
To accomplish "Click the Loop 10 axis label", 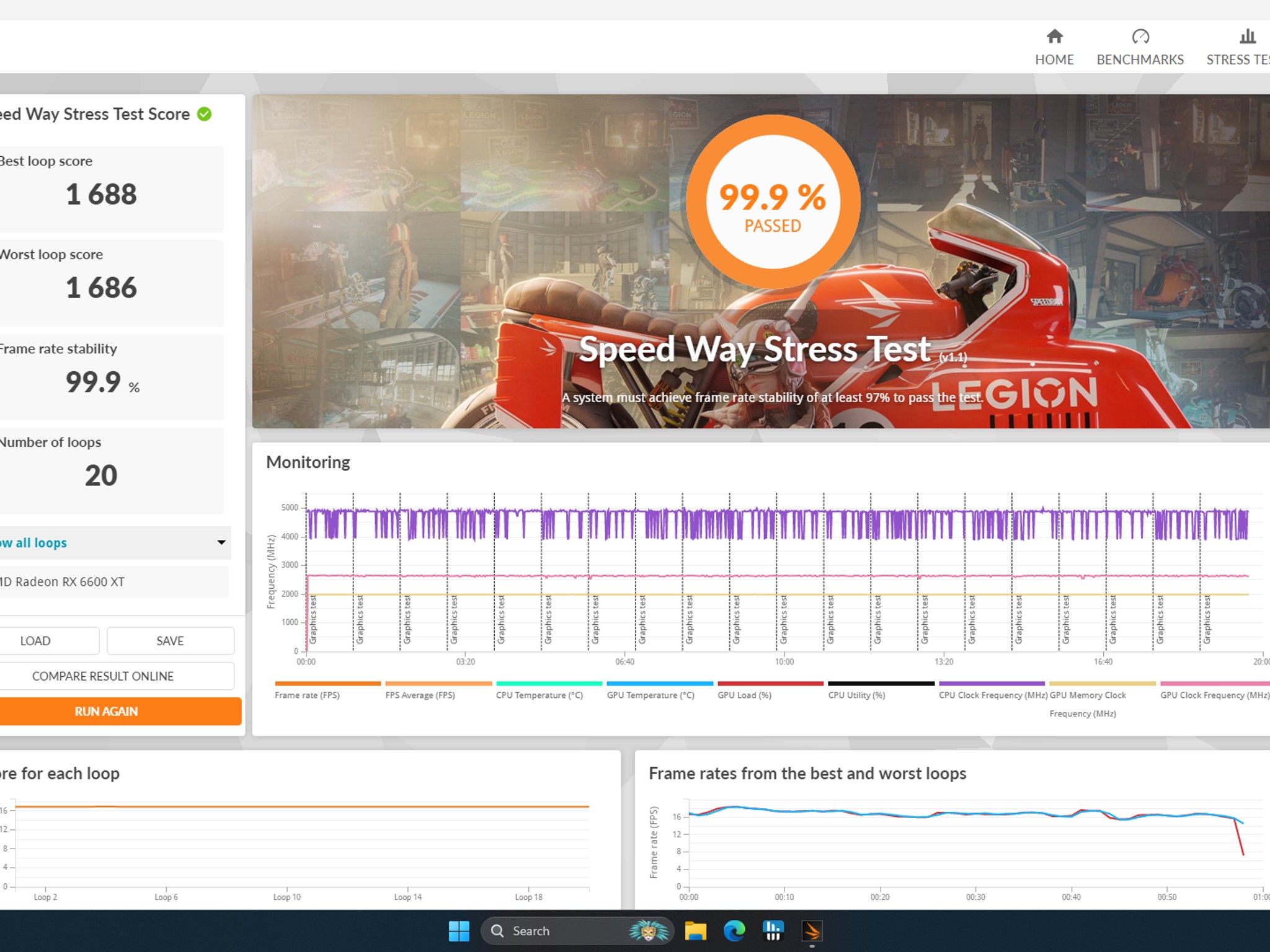I will [286, 897].
